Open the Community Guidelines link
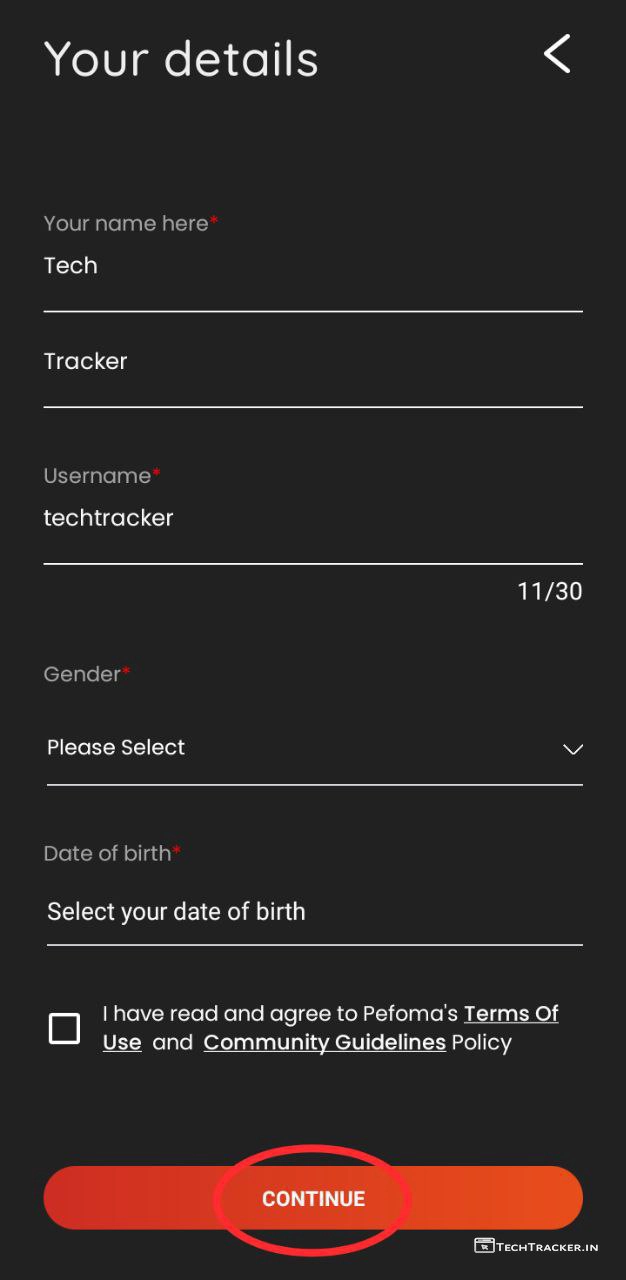The image size is (626, 1280). (324, 1042)
